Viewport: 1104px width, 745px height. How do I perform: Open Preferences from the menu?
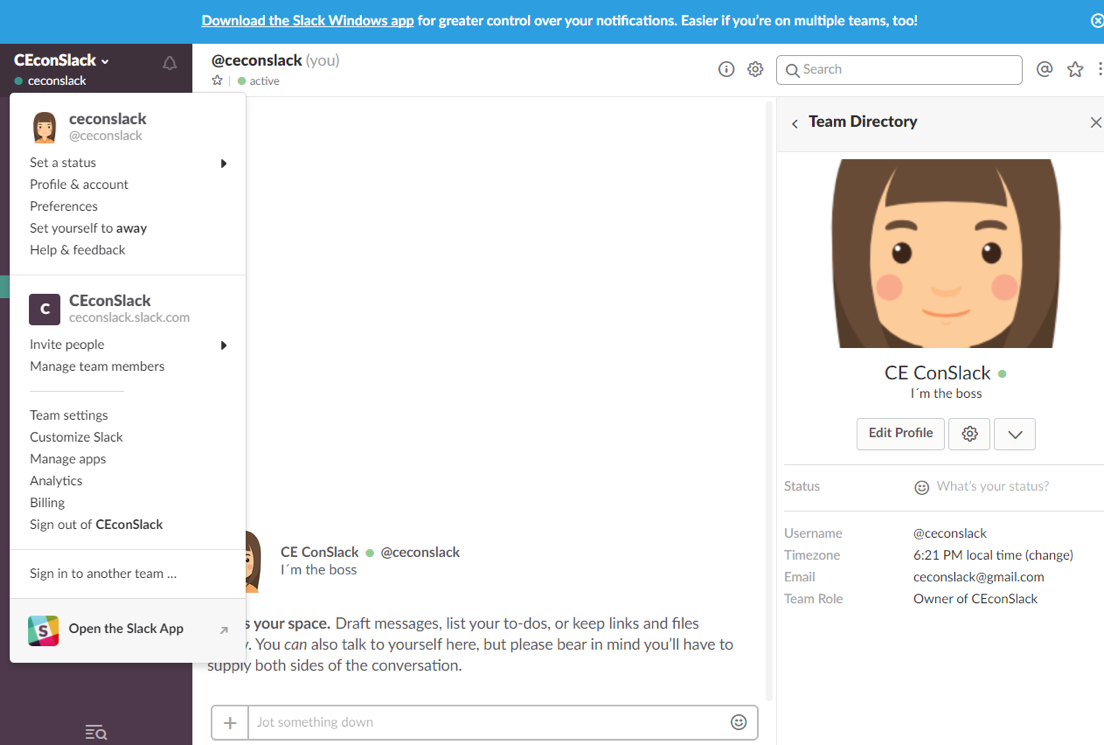(x=63, y=206)
